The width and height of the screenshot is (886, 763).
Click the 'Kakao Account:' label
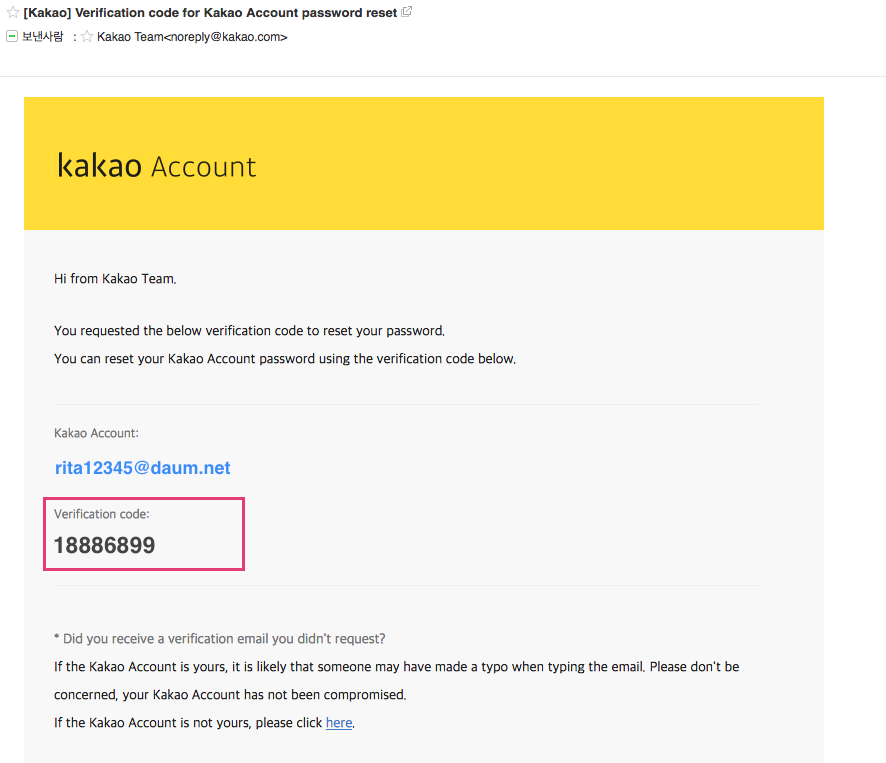coord(96,433)
